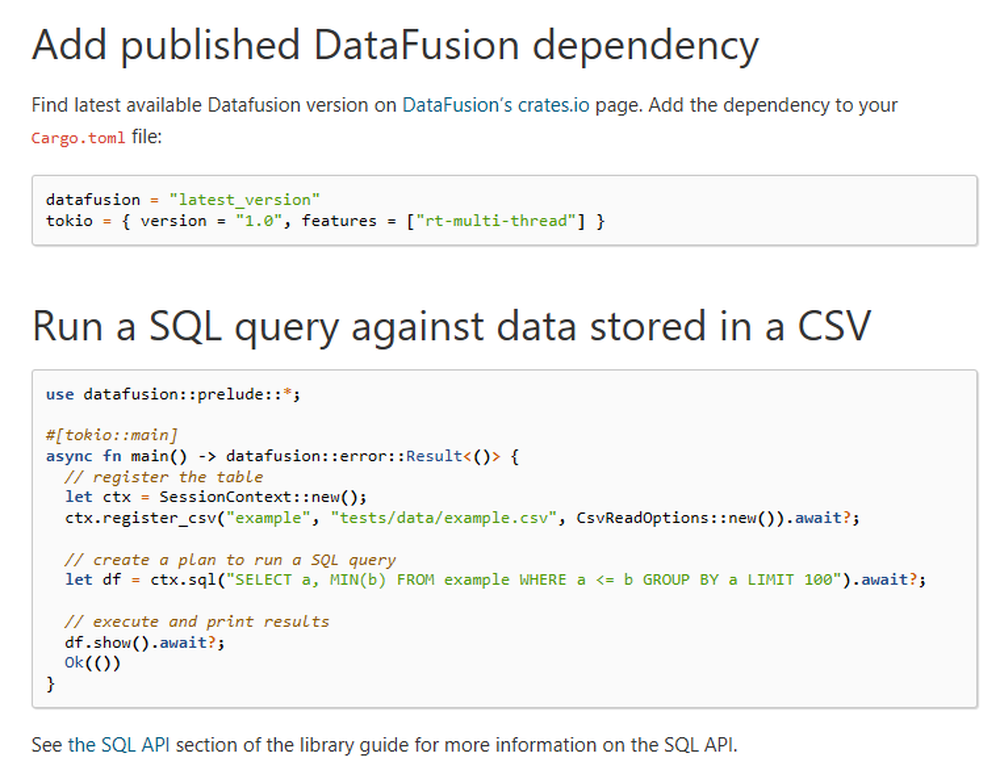1000x770 pixels.
Task: Open the SQL API link
Action: (x=119, y=744)
